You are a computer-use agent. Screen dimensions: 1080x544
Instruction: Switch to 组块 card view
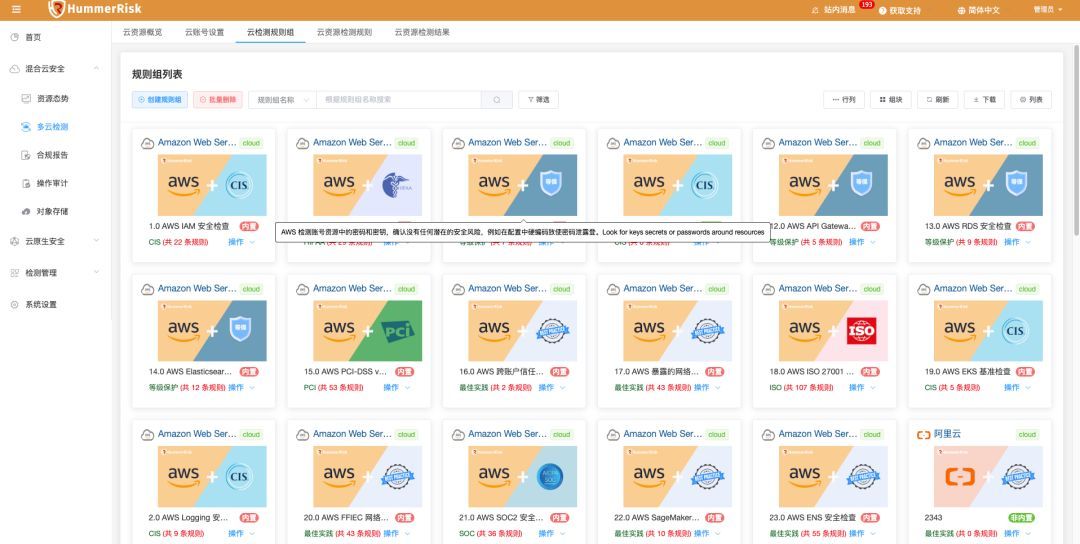click(891, 100)
